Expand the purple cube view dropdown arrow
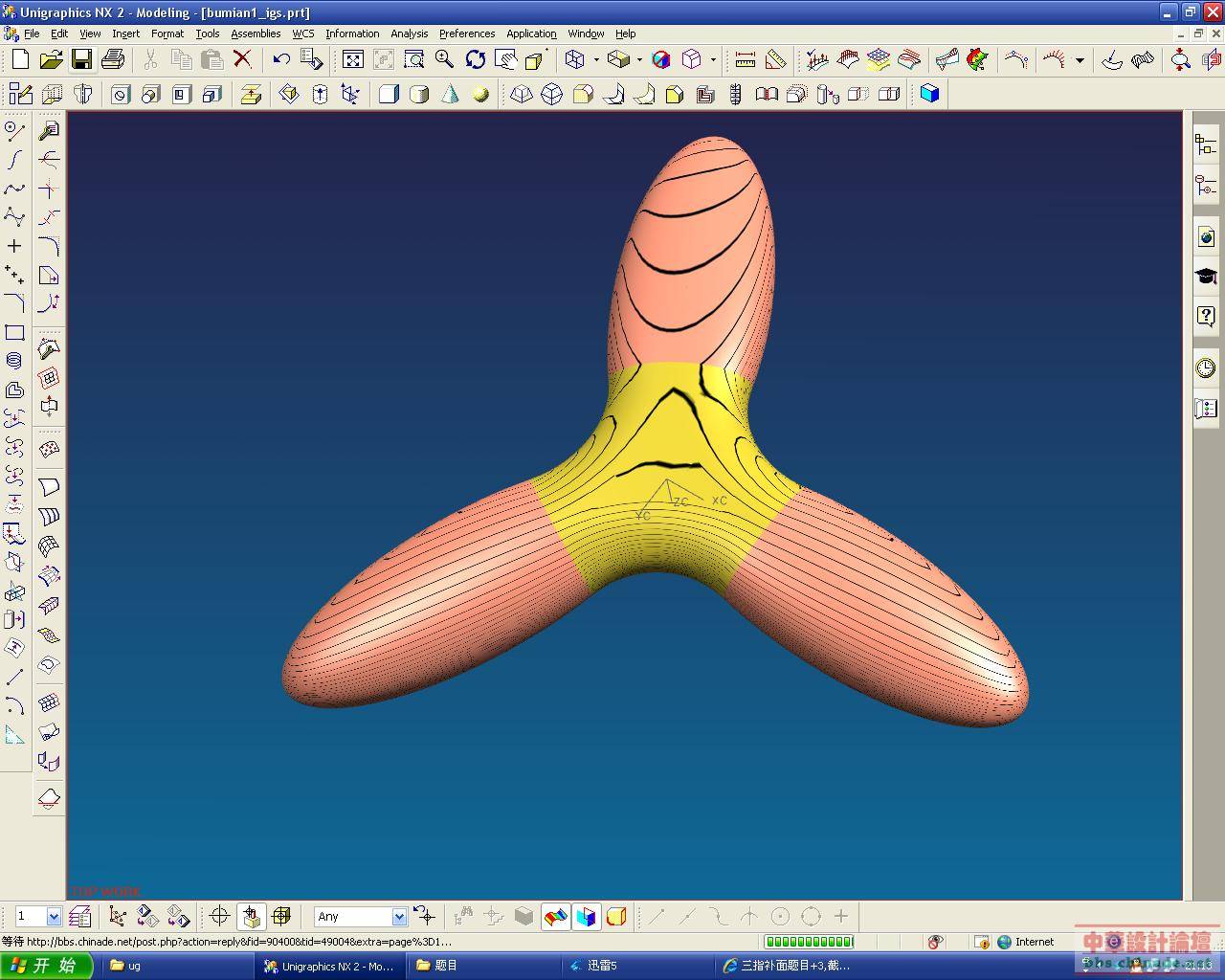This screenshot has height=980, width=1225. click(x=713, y=59)
